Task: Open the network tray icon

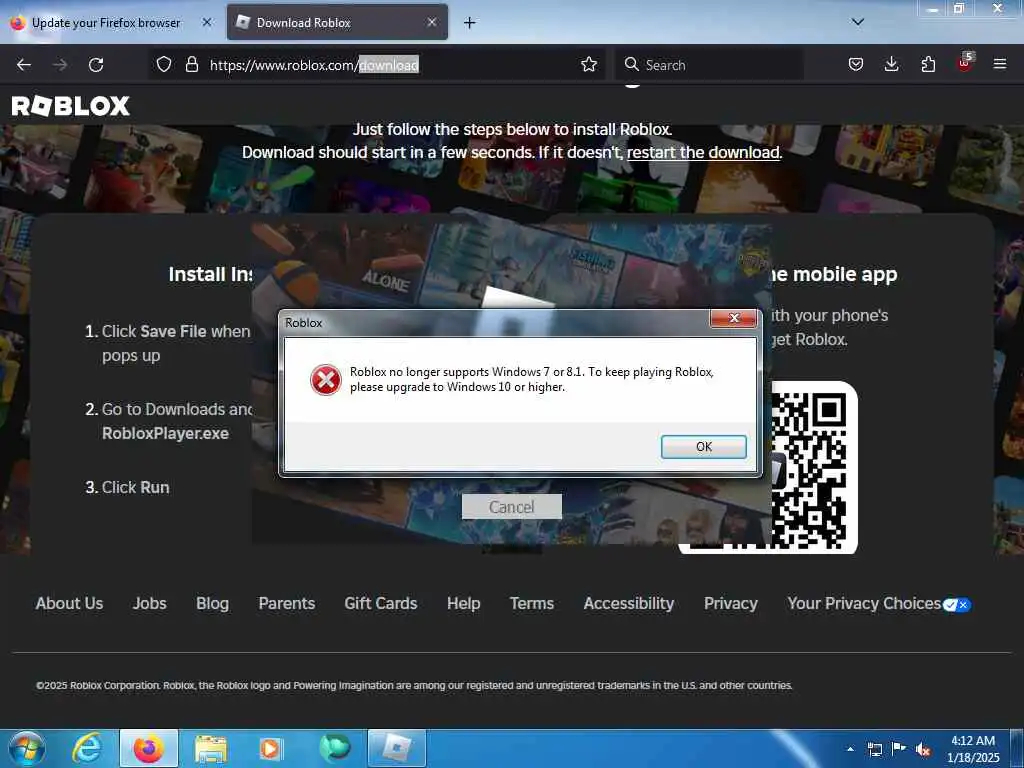Action: 874,749
